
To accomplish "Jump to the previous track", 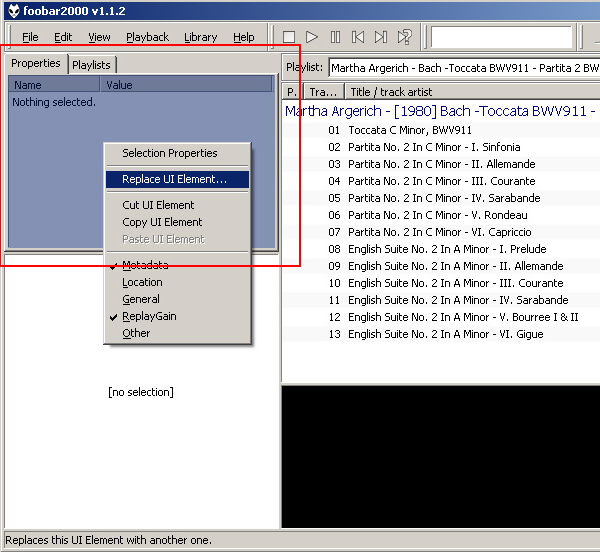I will click(358, 37).
